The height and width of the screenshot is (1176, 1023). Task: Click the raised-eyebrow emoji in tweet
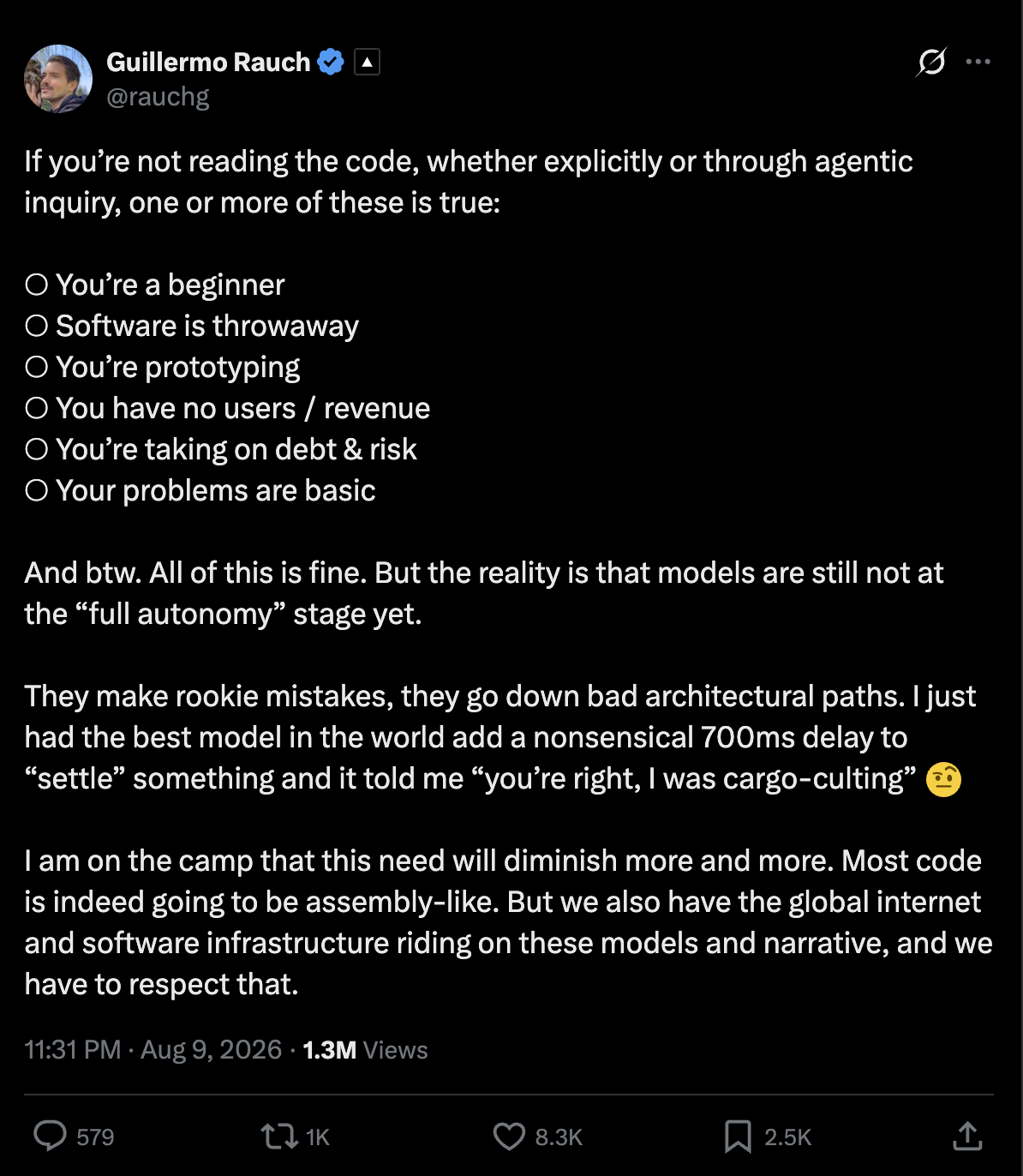coord(943,779)
